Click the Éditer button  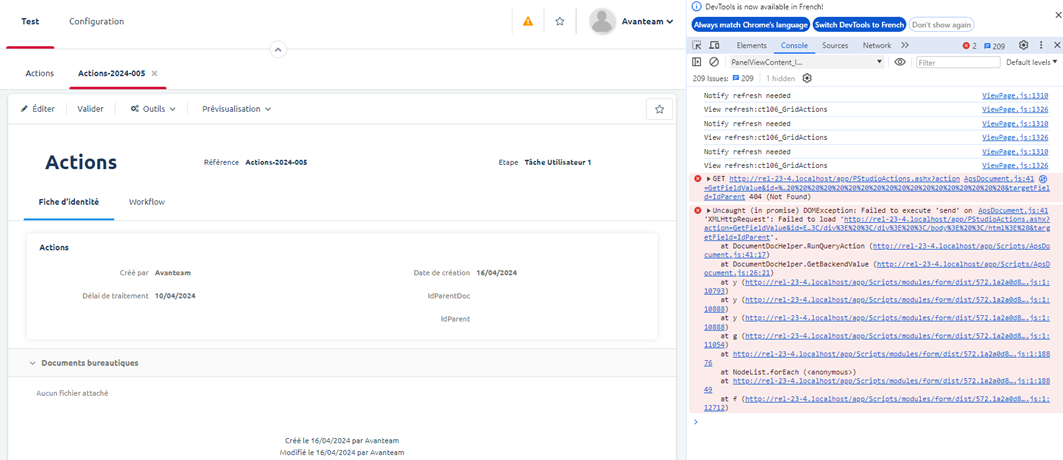(x=38, y=109)
